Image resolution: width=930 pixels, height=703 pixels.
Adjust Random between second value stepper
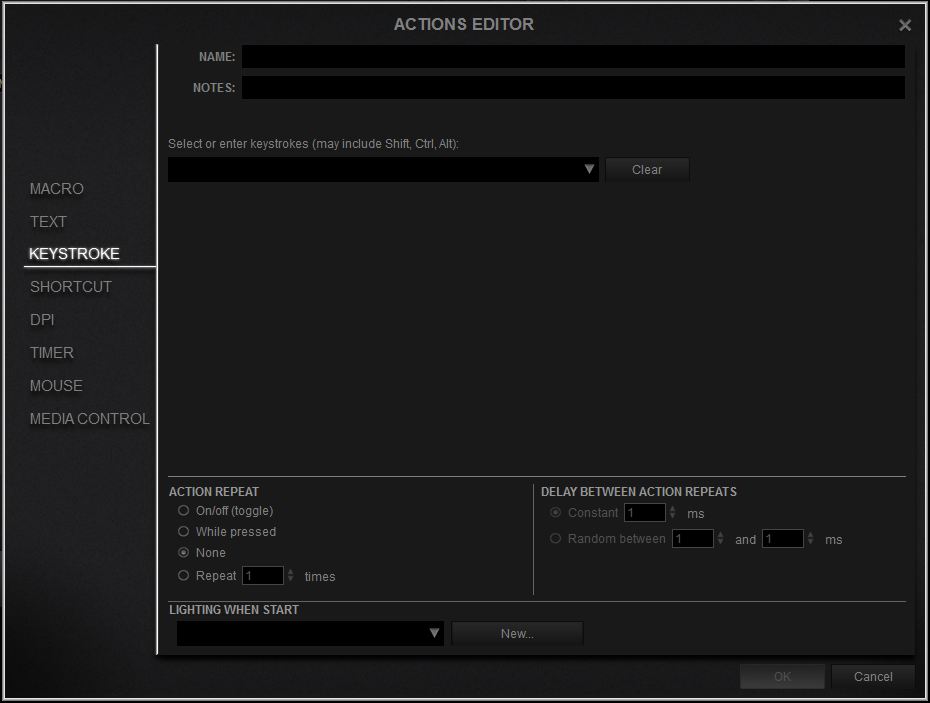point(810,539)
